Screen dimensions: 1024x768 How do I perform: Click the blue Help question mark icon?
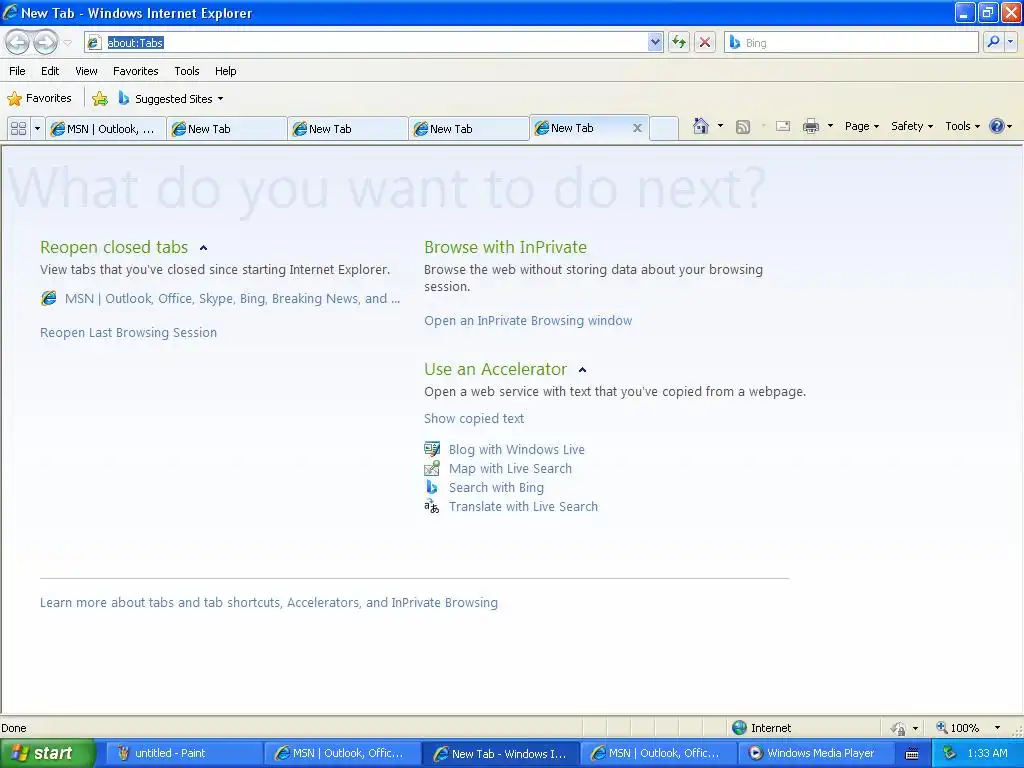pos(997,126)
